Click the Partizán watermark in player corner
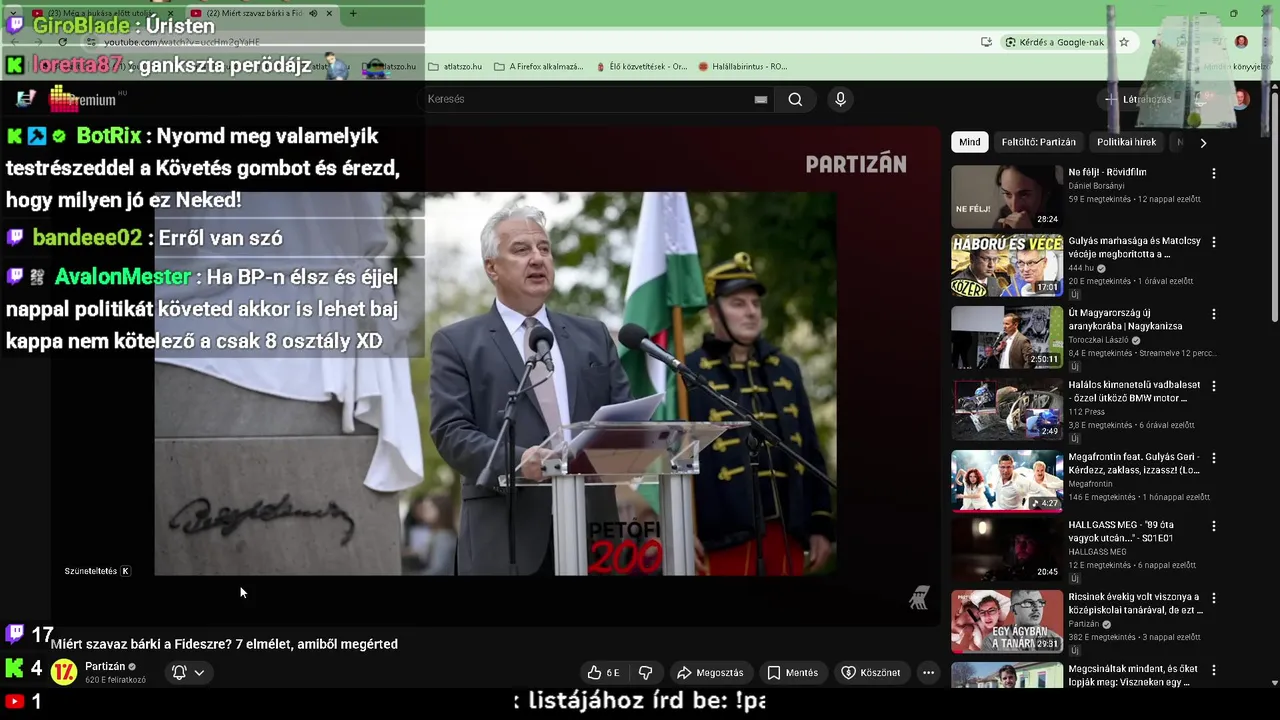Viewport: 1280px width, 720px height. tap(919, 598)
